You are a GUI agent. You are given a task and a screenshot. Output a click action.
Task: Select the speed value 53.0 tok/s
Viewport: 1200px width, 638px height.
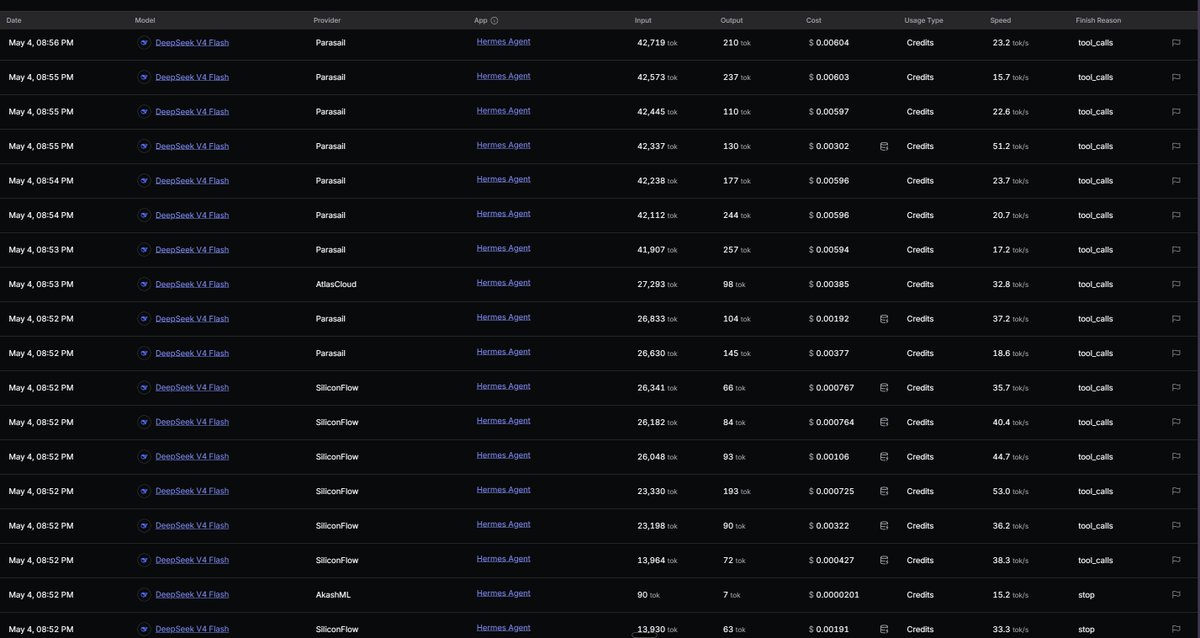tap(1011, 491)
